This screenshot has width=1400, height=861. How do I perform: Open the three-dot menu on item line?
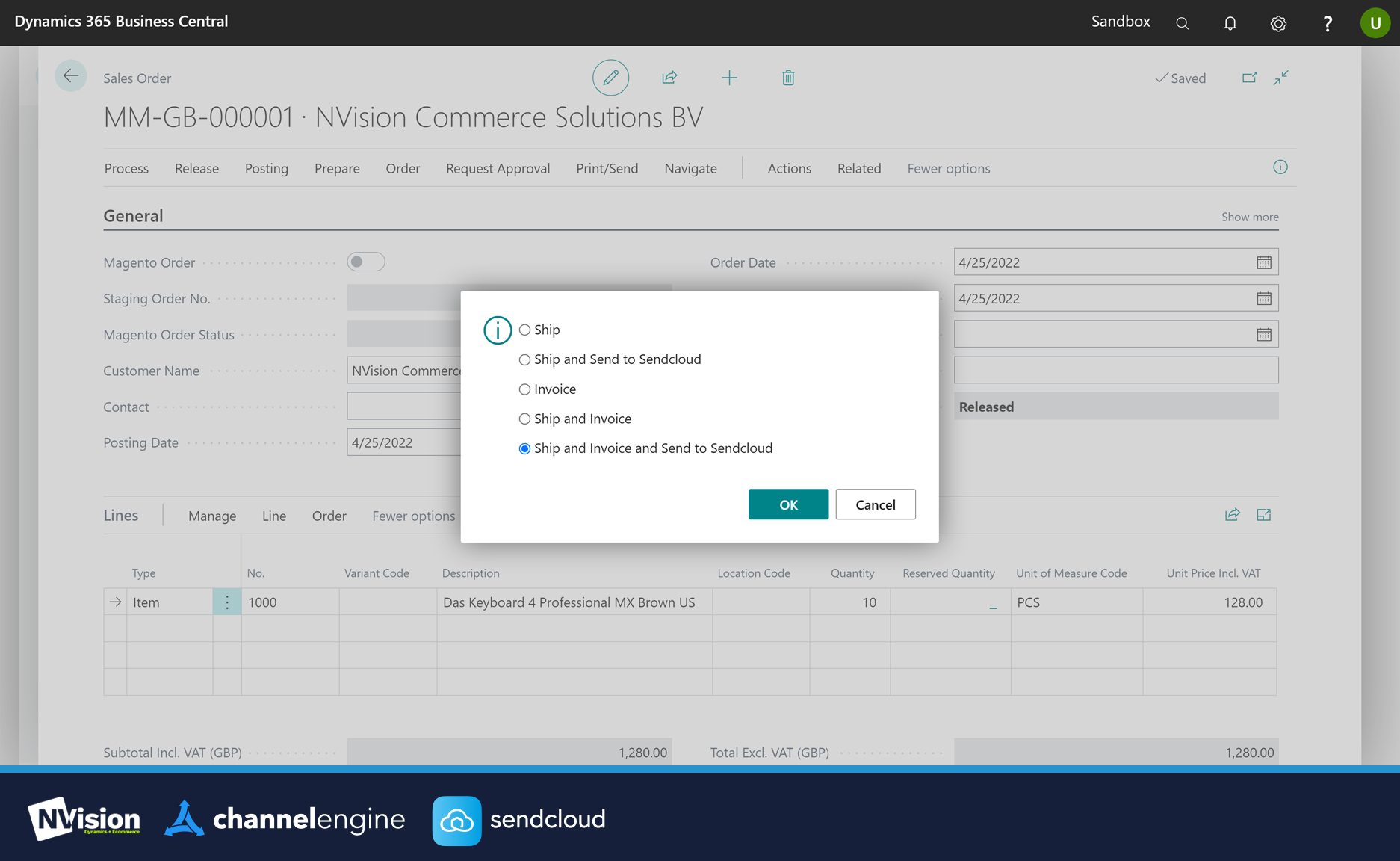point(227,602)
